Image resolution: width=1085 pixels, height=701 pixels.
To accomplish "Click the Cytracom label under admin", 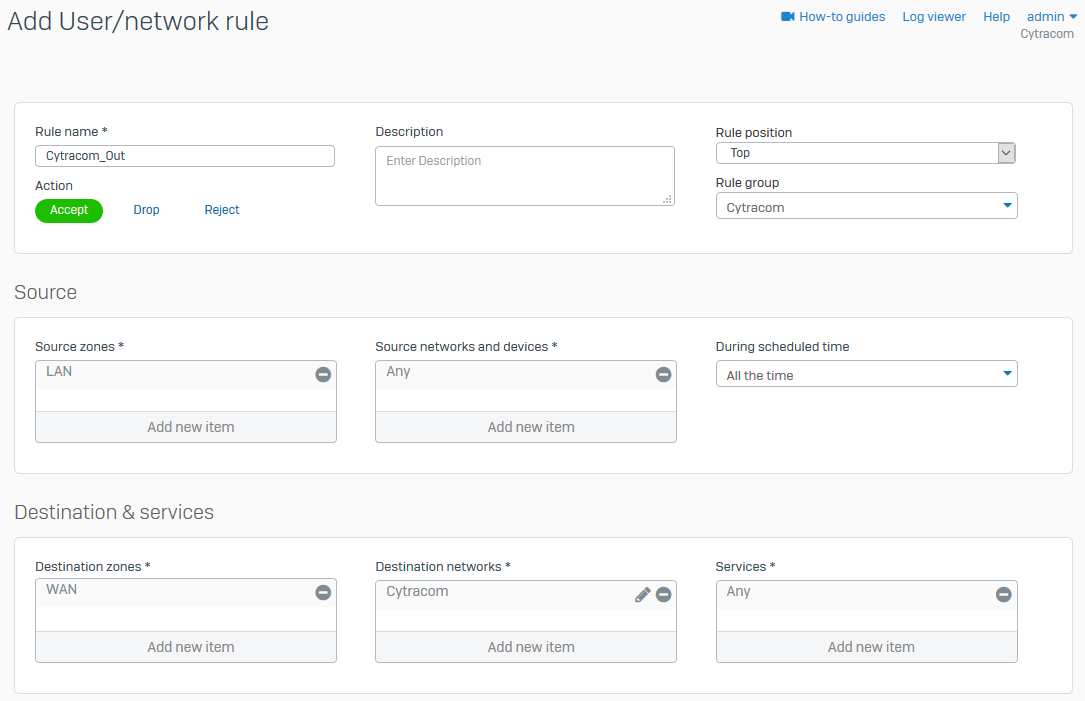I will 1047,34.
